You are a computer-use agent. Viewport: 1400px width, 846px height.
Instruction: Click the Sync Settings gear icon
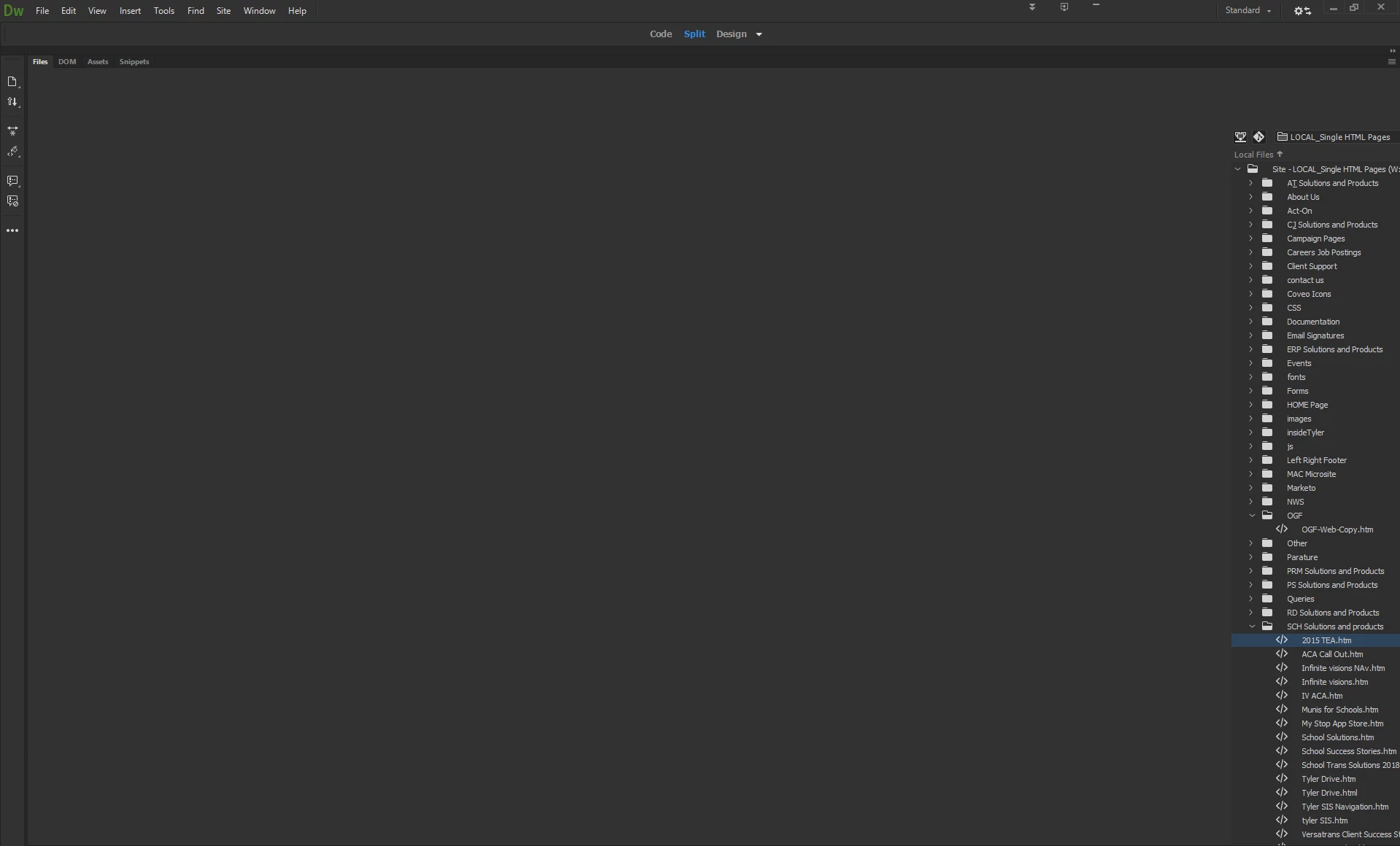point(1303,11)
